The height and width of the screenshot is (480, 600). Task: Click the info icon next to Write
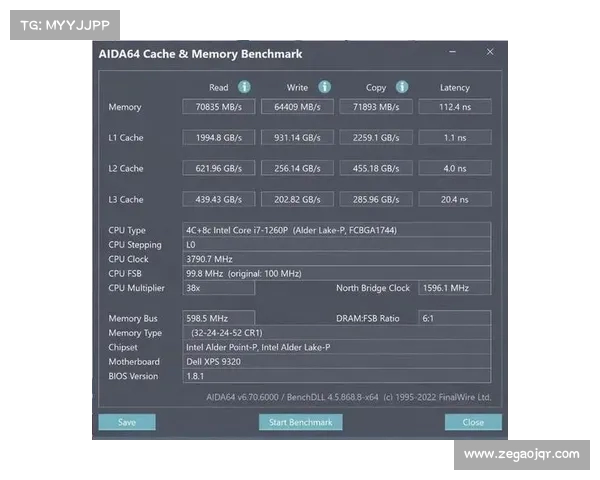pyautogui.click(x=324, y=87)
